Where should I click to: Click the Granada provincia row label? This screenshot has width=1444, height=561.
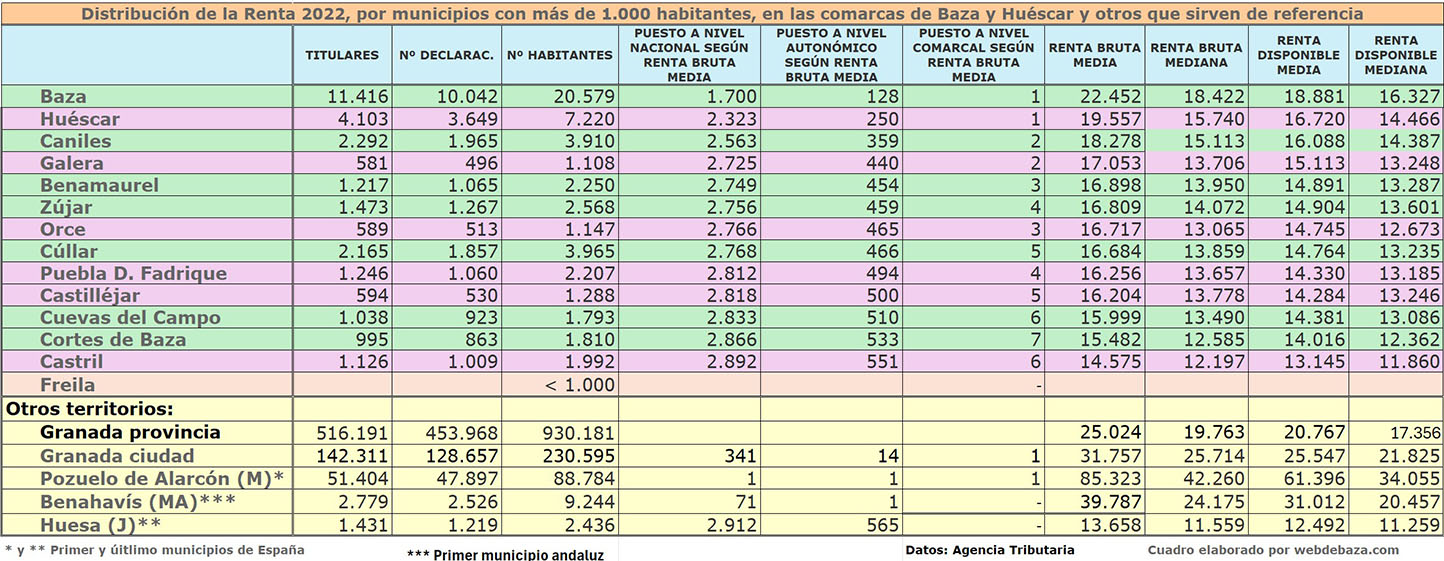point(130,433)
